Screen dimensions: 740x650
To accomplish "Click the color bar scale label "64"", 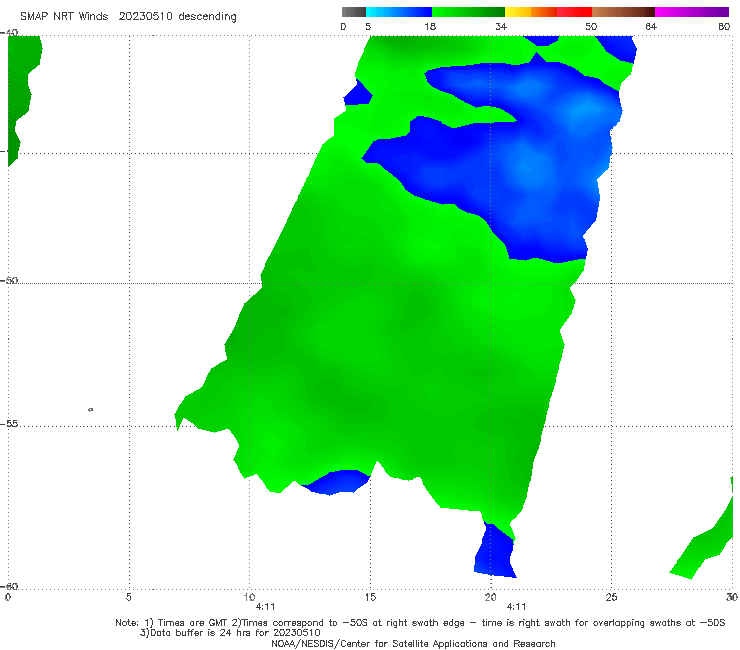I will tap(651, 27).
